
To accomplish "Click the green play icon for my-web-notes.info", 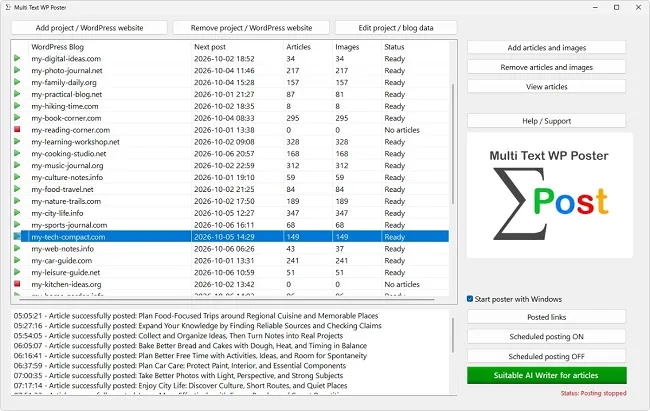I will point(17,248).
